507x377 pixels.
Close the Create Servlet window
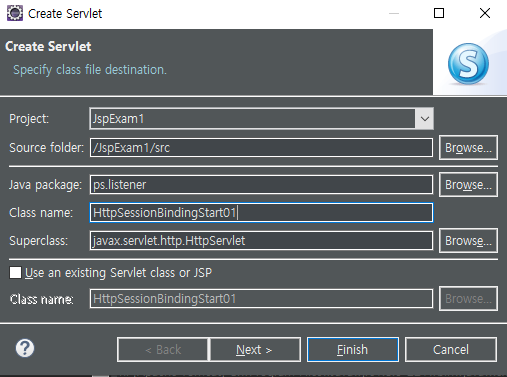pos(485,13)
